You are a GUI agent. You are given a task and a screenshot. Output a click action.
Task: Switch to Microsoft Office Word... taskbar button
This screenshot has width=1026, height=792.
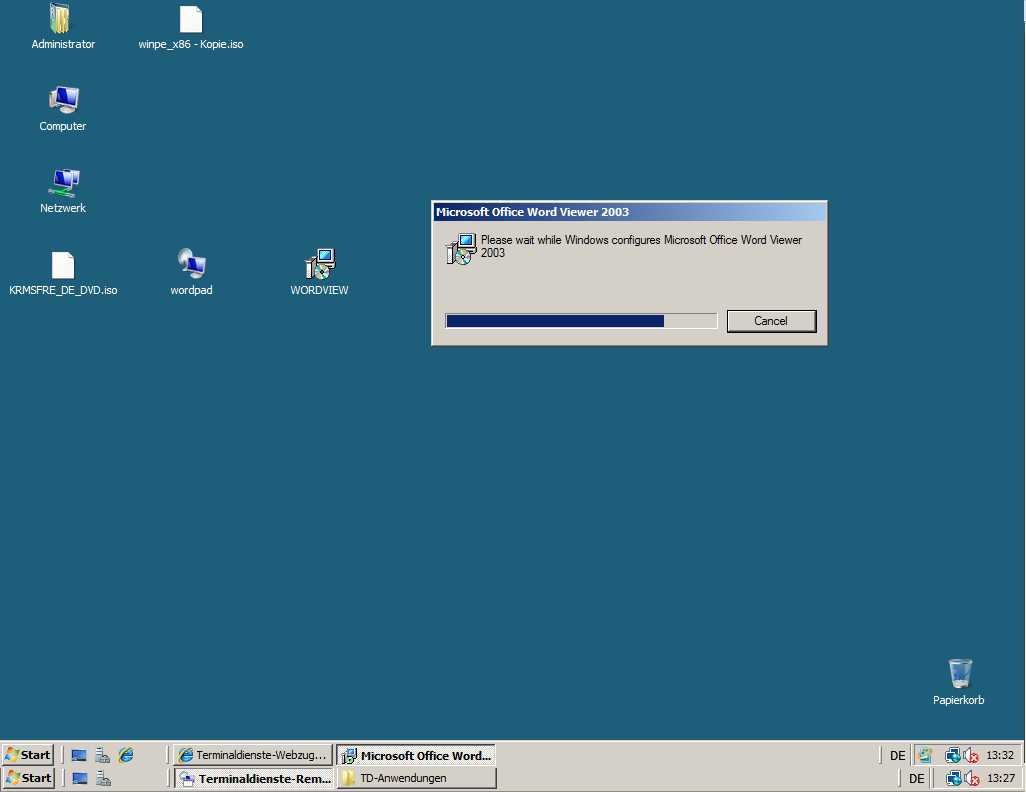[x=417, y=755]
